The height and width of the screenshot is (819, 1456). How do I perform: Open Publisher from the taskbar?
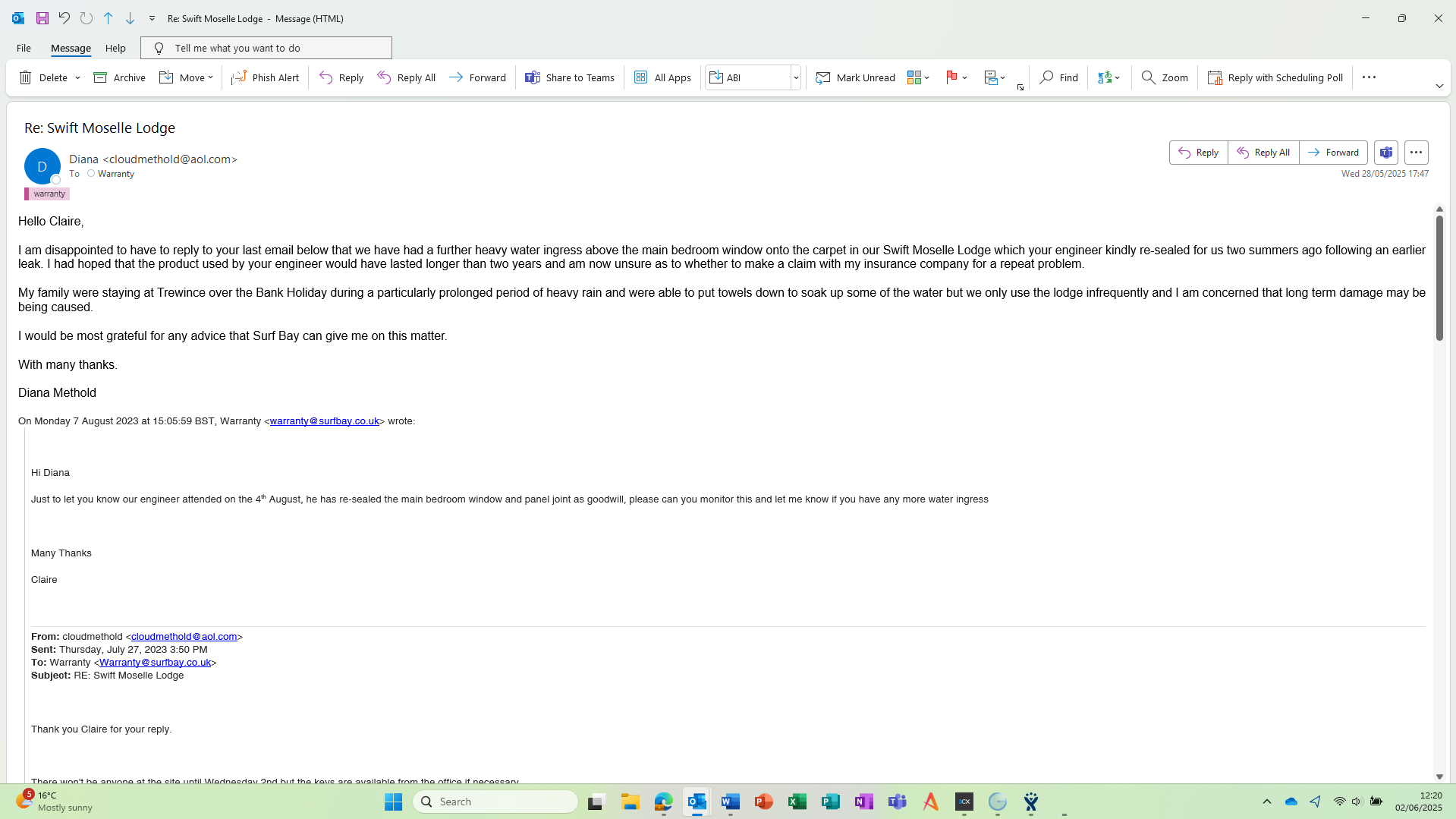(831, 802)
